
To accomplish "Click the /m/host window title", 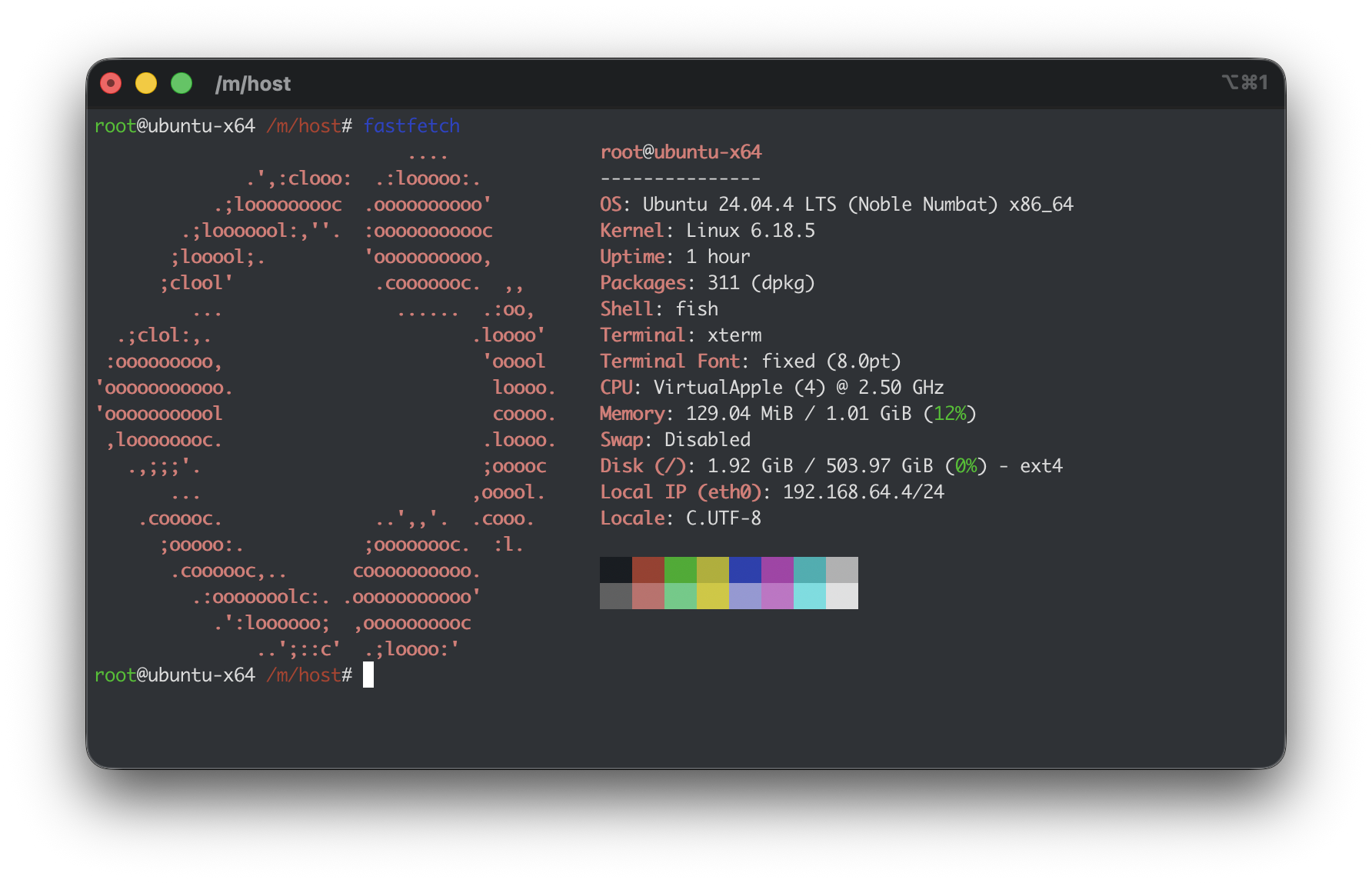I will [252, 84].
